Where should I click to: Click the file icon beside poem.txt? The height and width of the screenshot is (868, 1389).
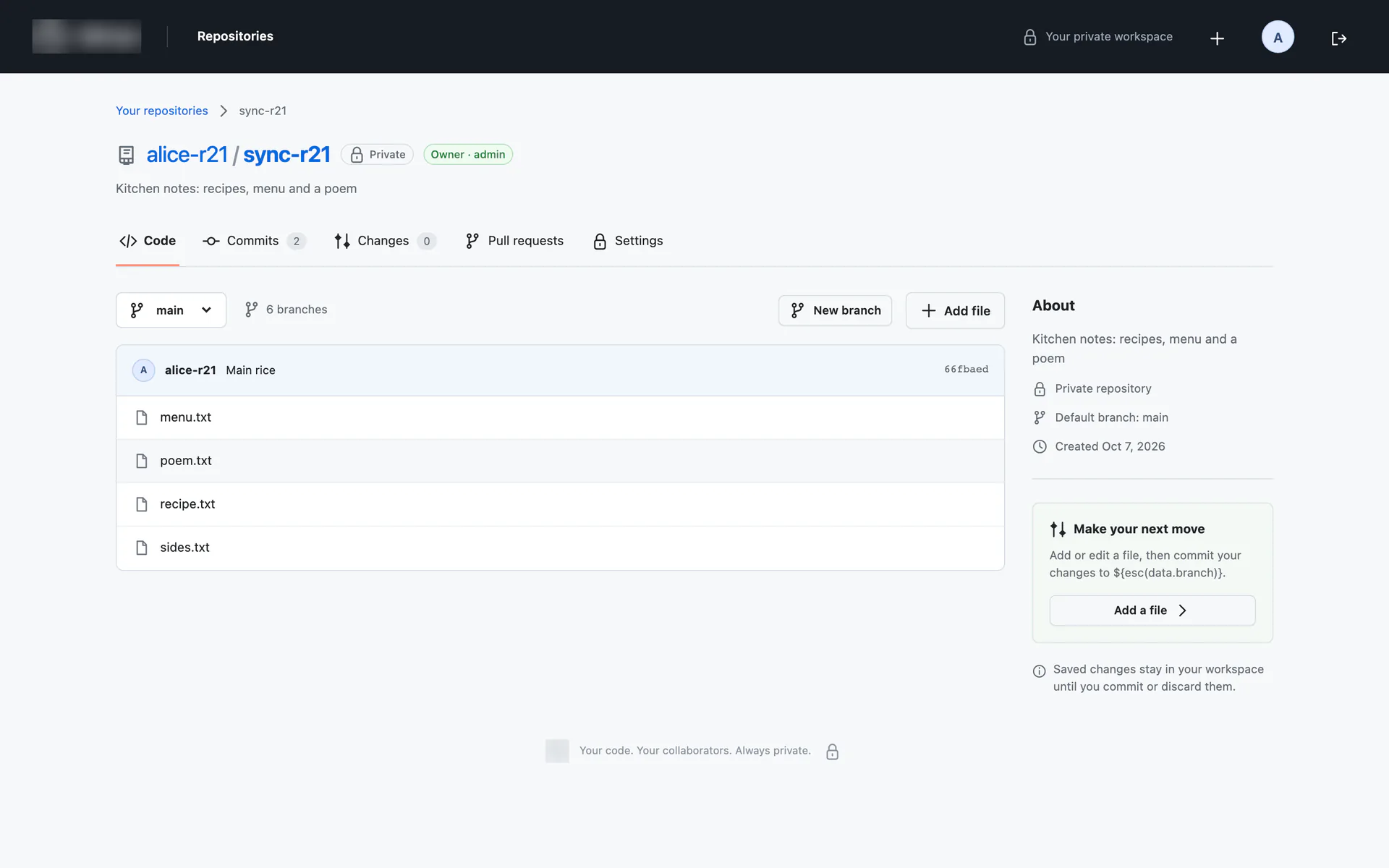pyautogui.click(x=142, y=461)
